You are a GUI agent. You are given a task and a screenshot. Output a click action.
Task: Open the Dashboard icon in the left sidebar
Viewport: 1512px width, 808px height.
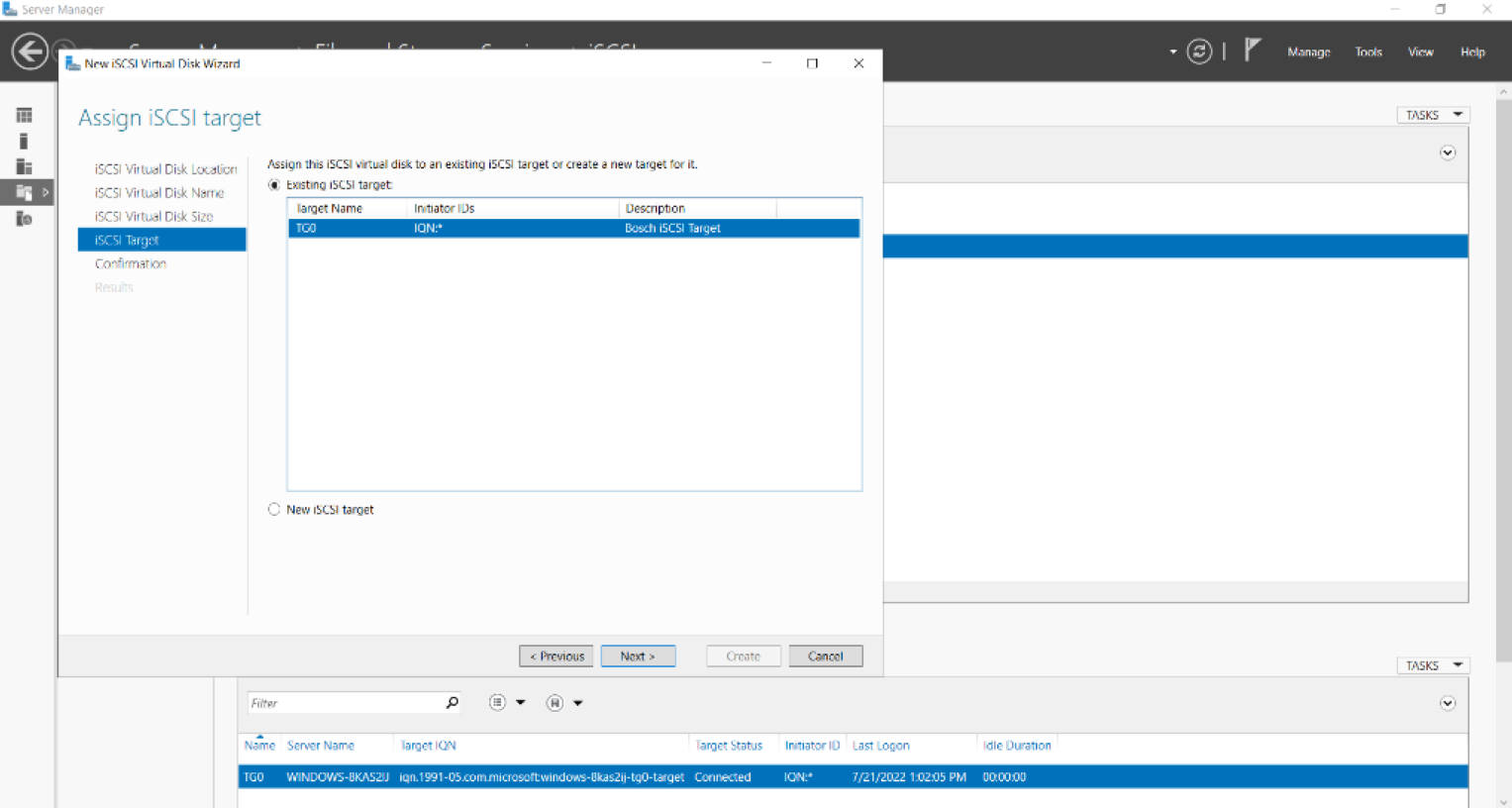[x=24, y=116]
